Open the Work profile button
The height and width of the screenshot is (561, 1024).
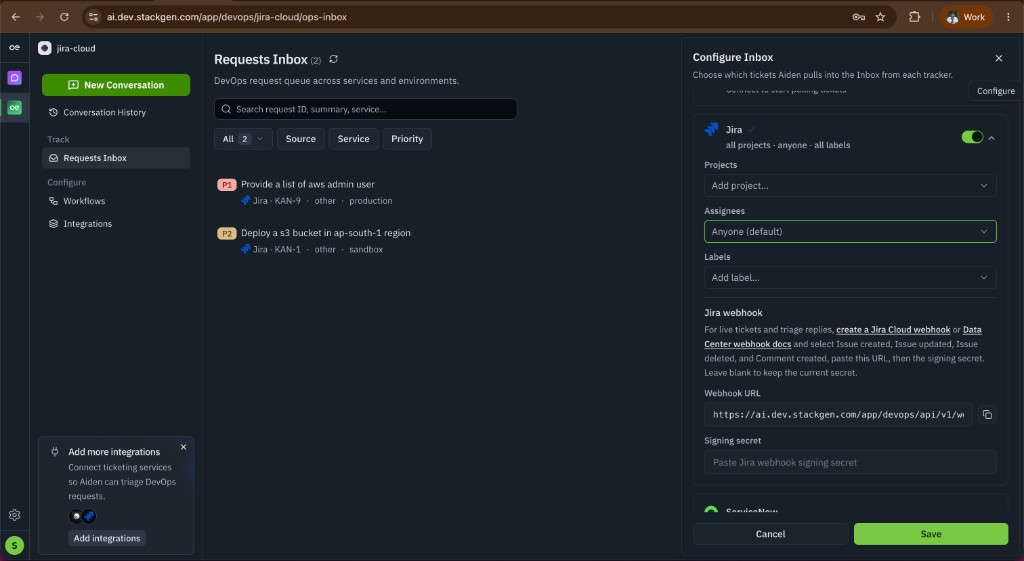966,17
